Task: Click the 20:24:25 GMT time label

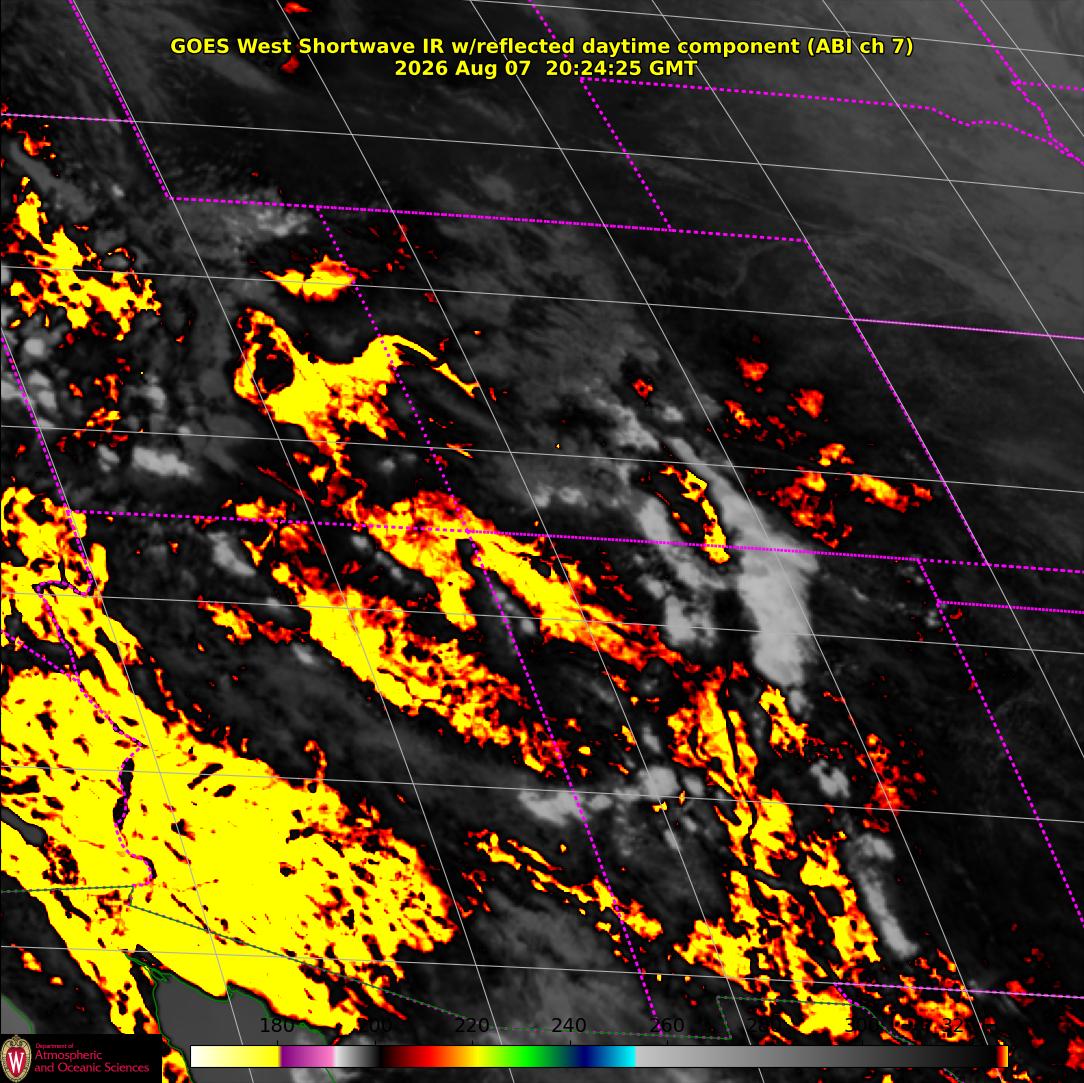Action: coord(621,68)
